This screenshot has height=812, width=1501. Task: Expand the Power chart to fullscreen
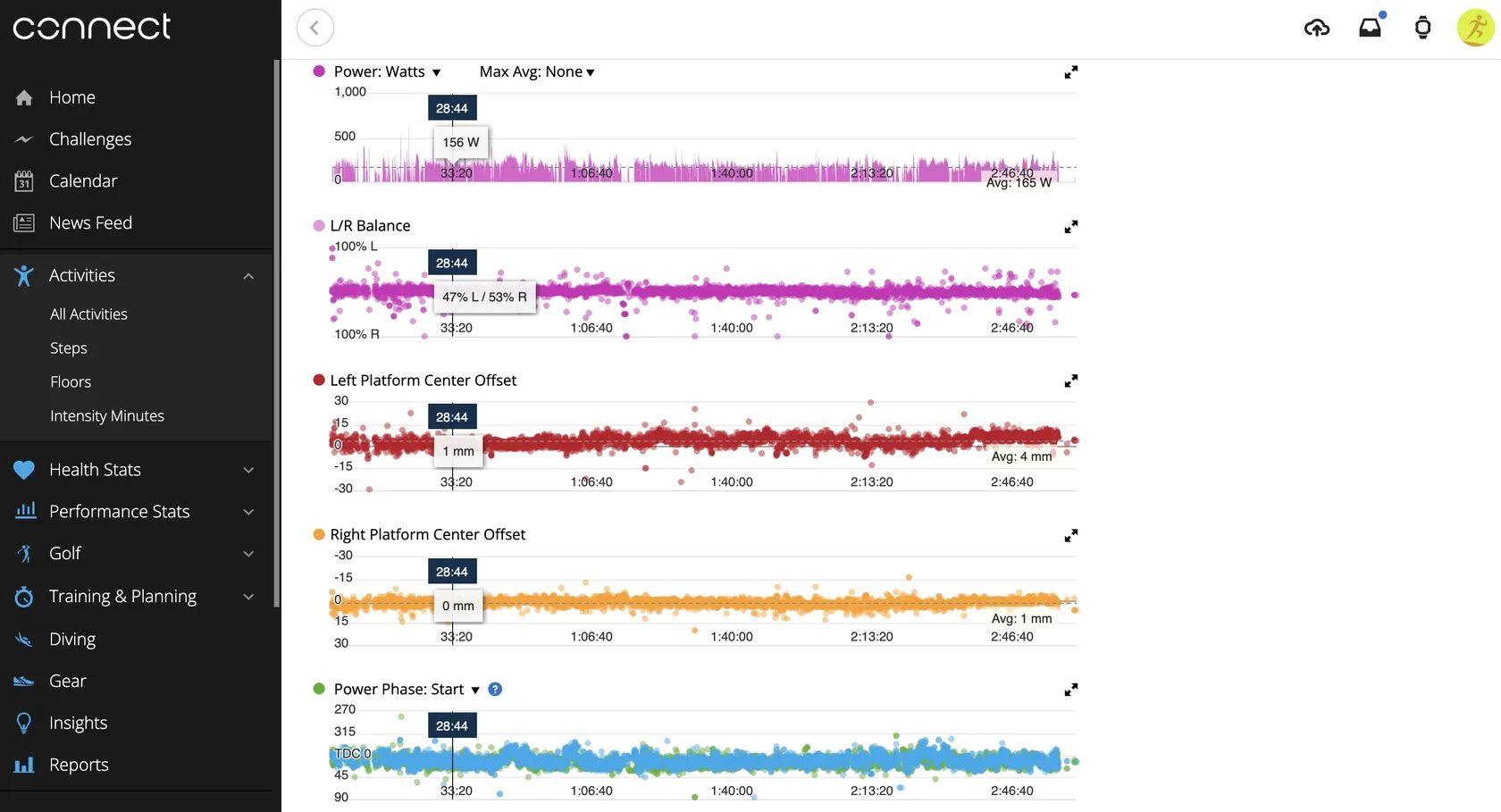(1070, 72)
